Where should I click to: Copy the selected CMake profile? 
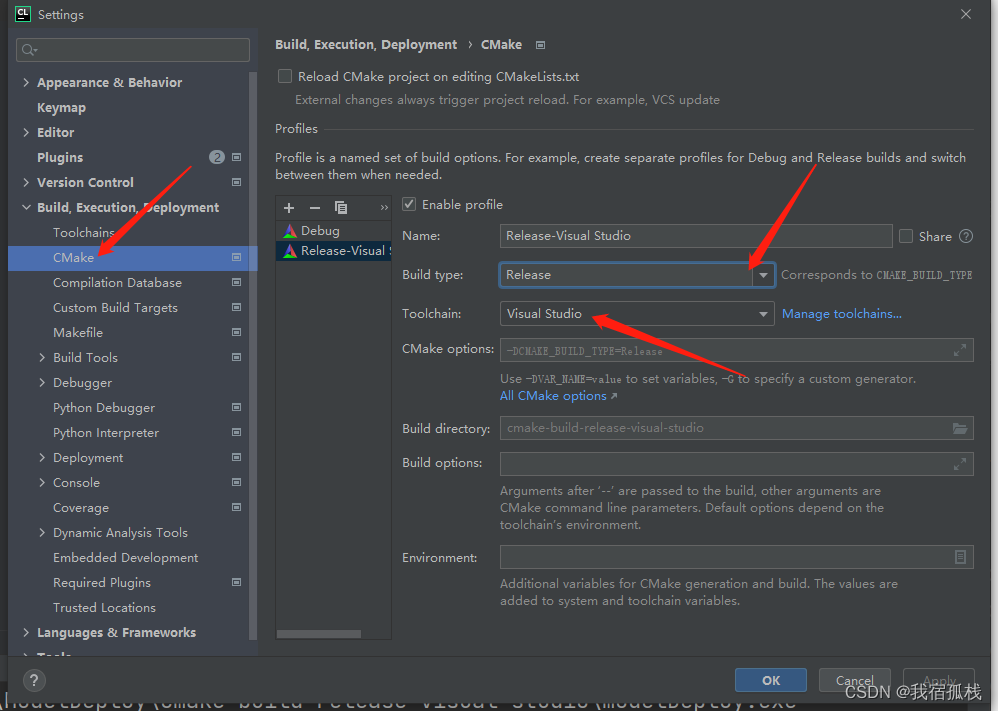tap(341, 208)
